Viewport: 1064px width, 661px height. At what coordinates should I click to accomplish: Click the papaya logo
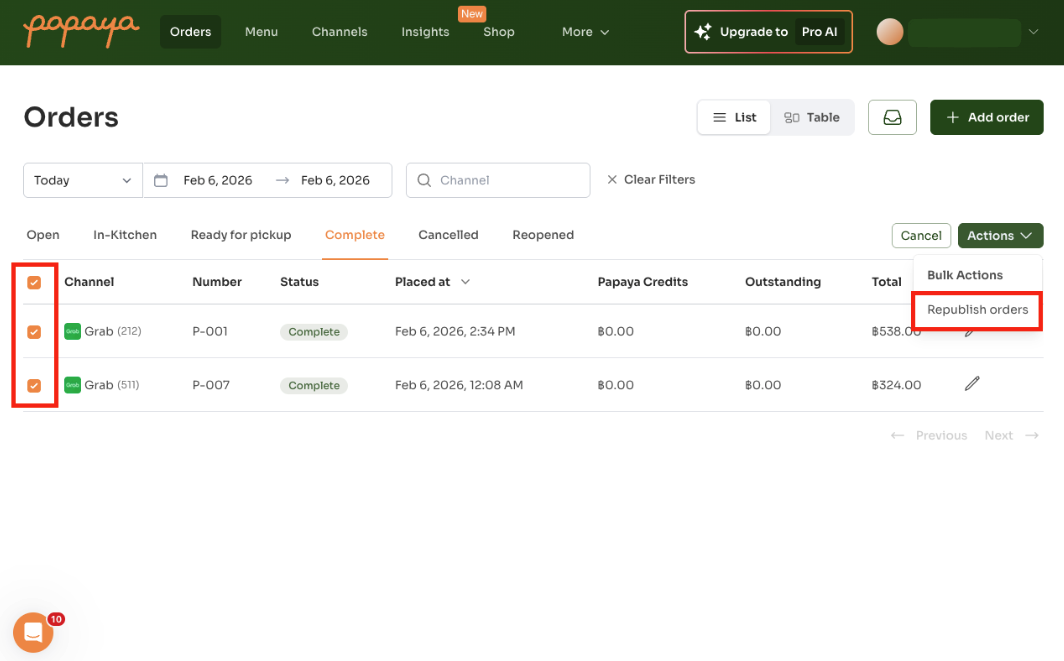pos(80,31)
